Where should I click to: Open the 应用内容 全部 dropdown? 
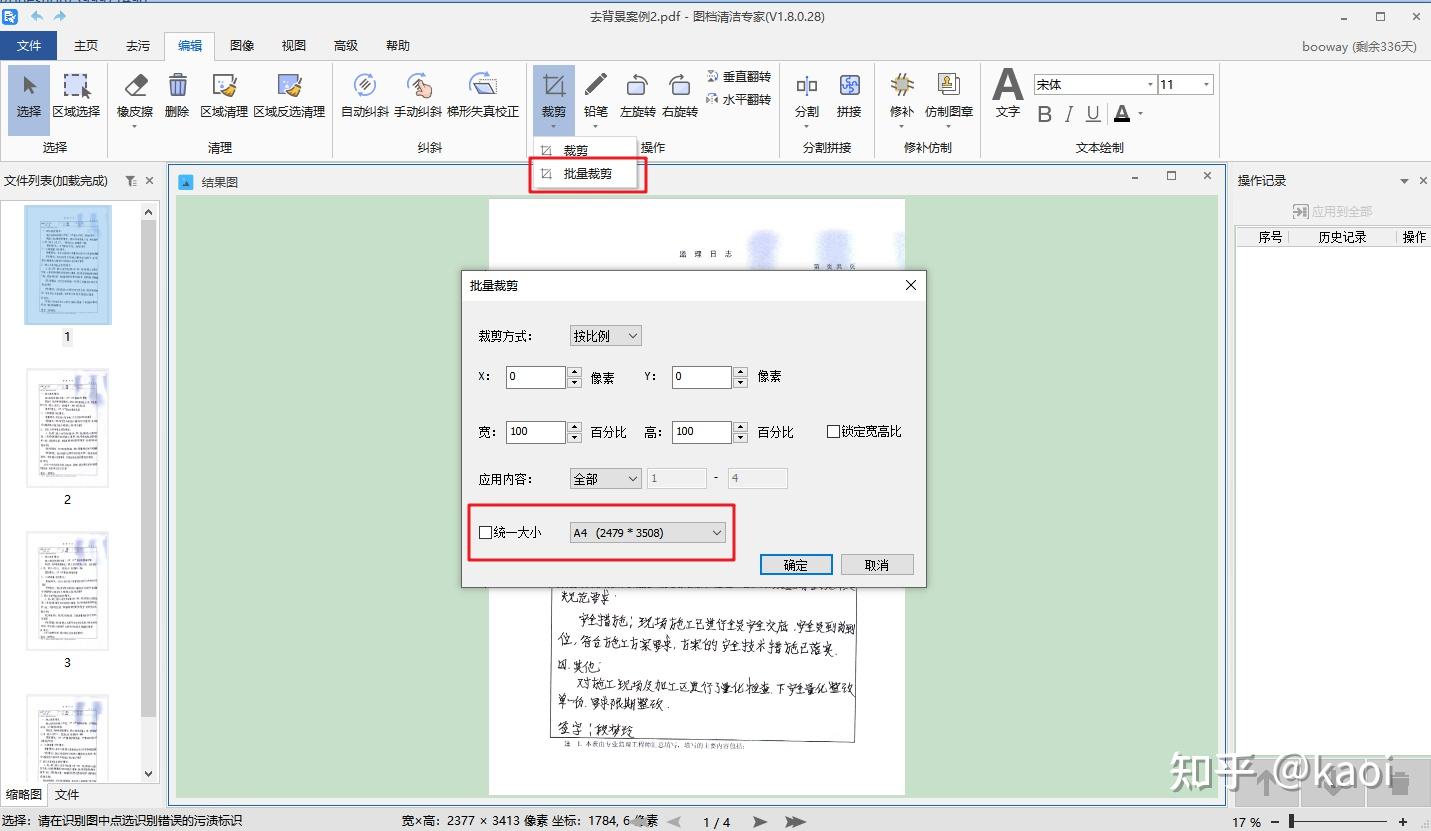click(x=606, y=479)
